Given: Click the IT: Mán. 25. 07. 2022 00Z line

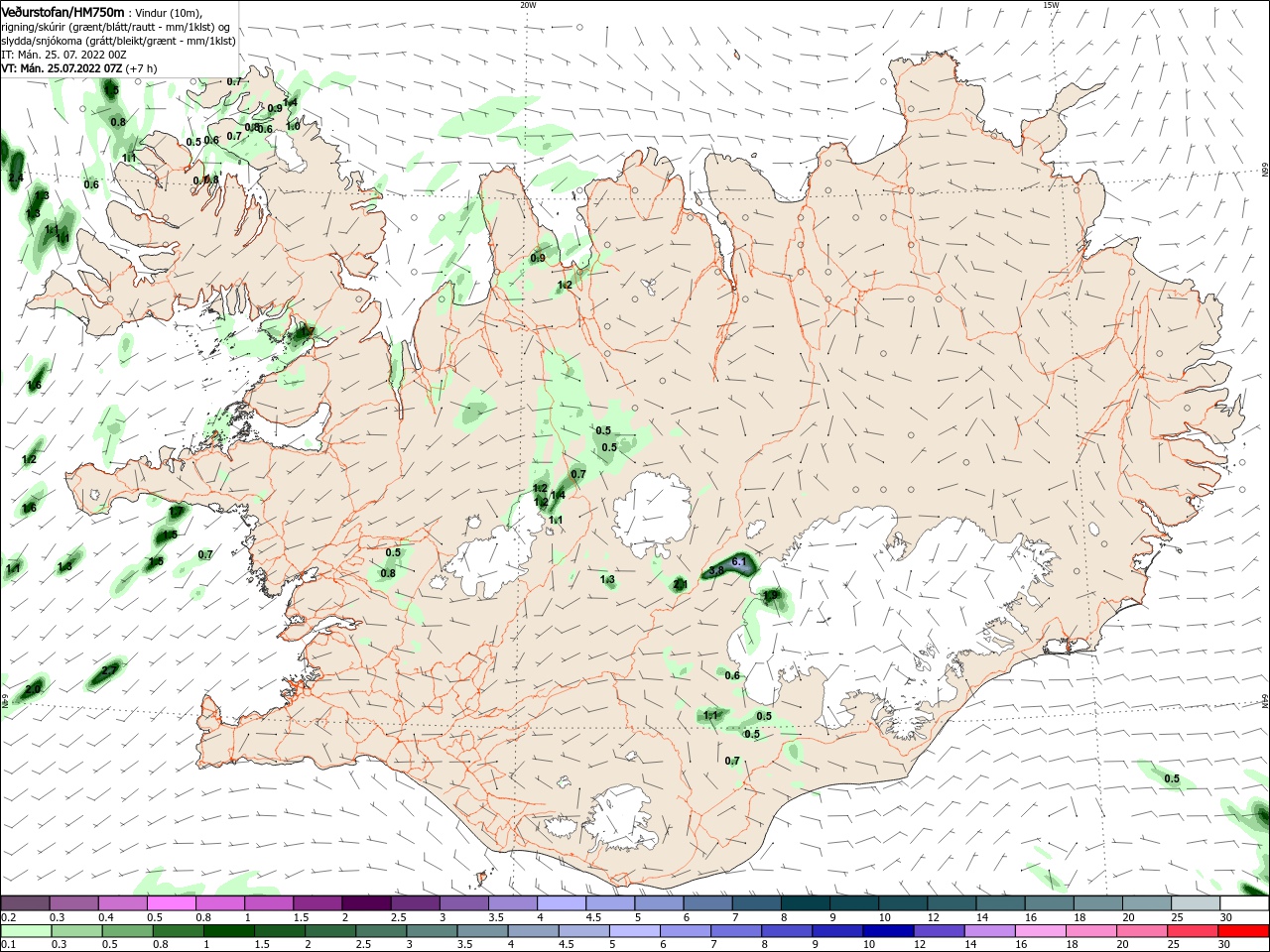Looking at the screenshot, I should [63, 55].
